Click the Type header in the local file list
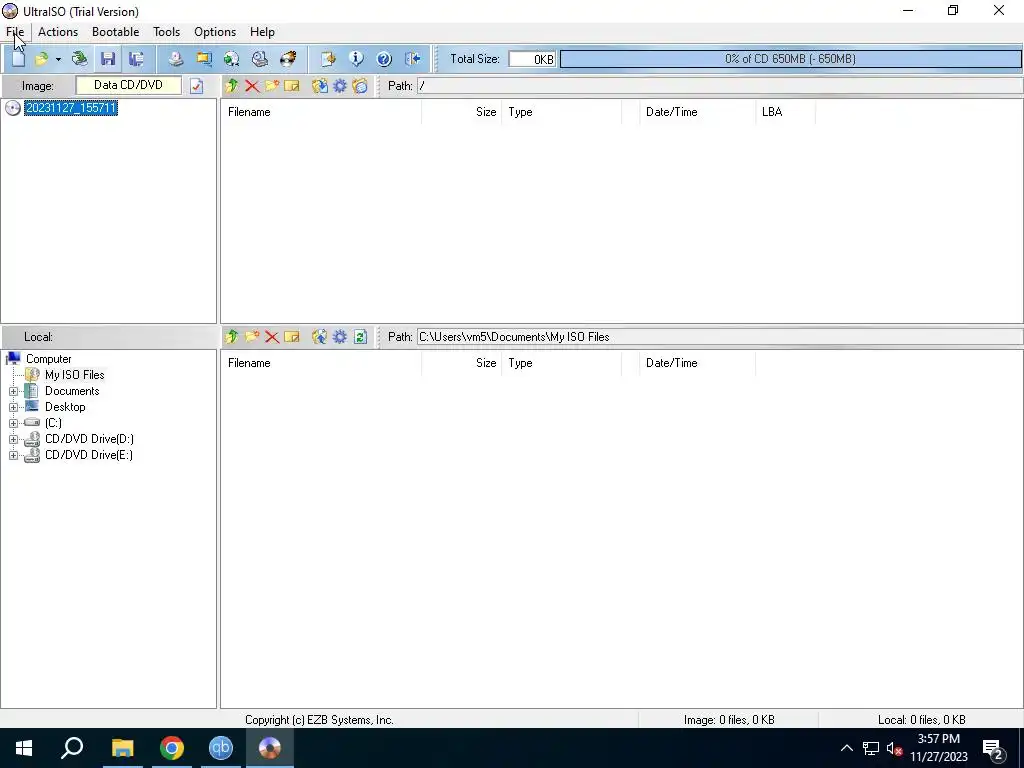The height and width of the screenshot is (768, 1024). click(x=562, y=363)
